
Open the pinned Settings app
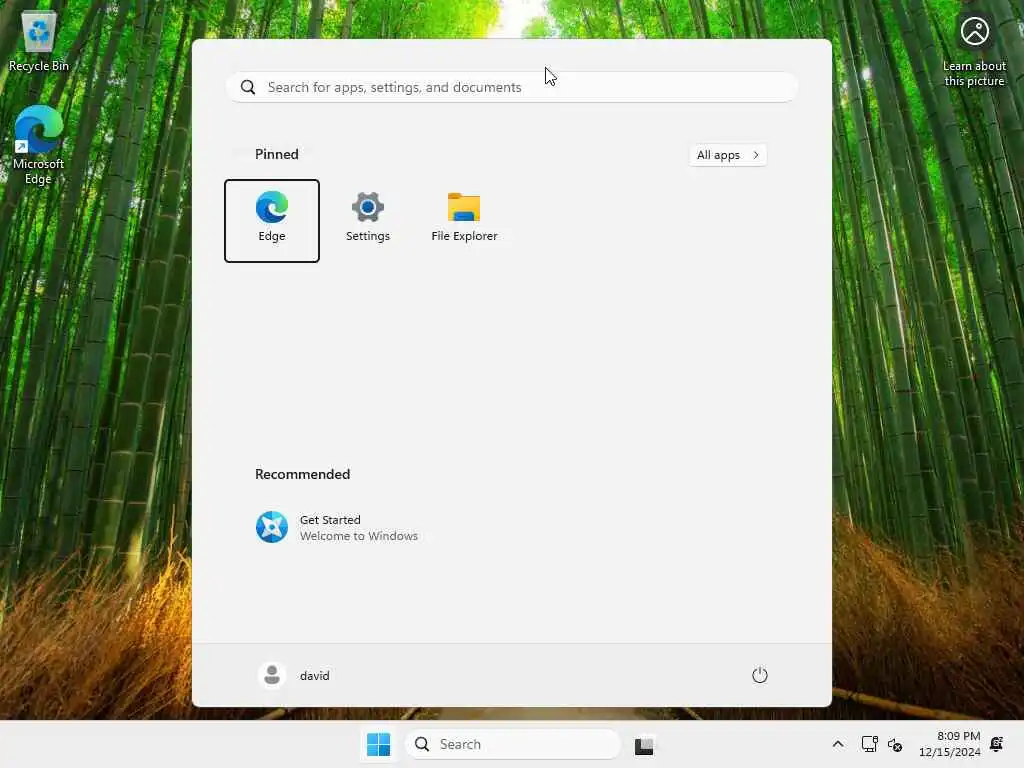[x=368, y=221]
